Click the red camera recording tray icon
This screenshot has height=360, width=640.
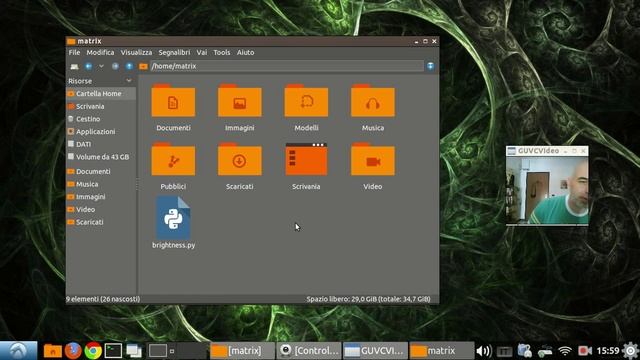pos(585,351)
